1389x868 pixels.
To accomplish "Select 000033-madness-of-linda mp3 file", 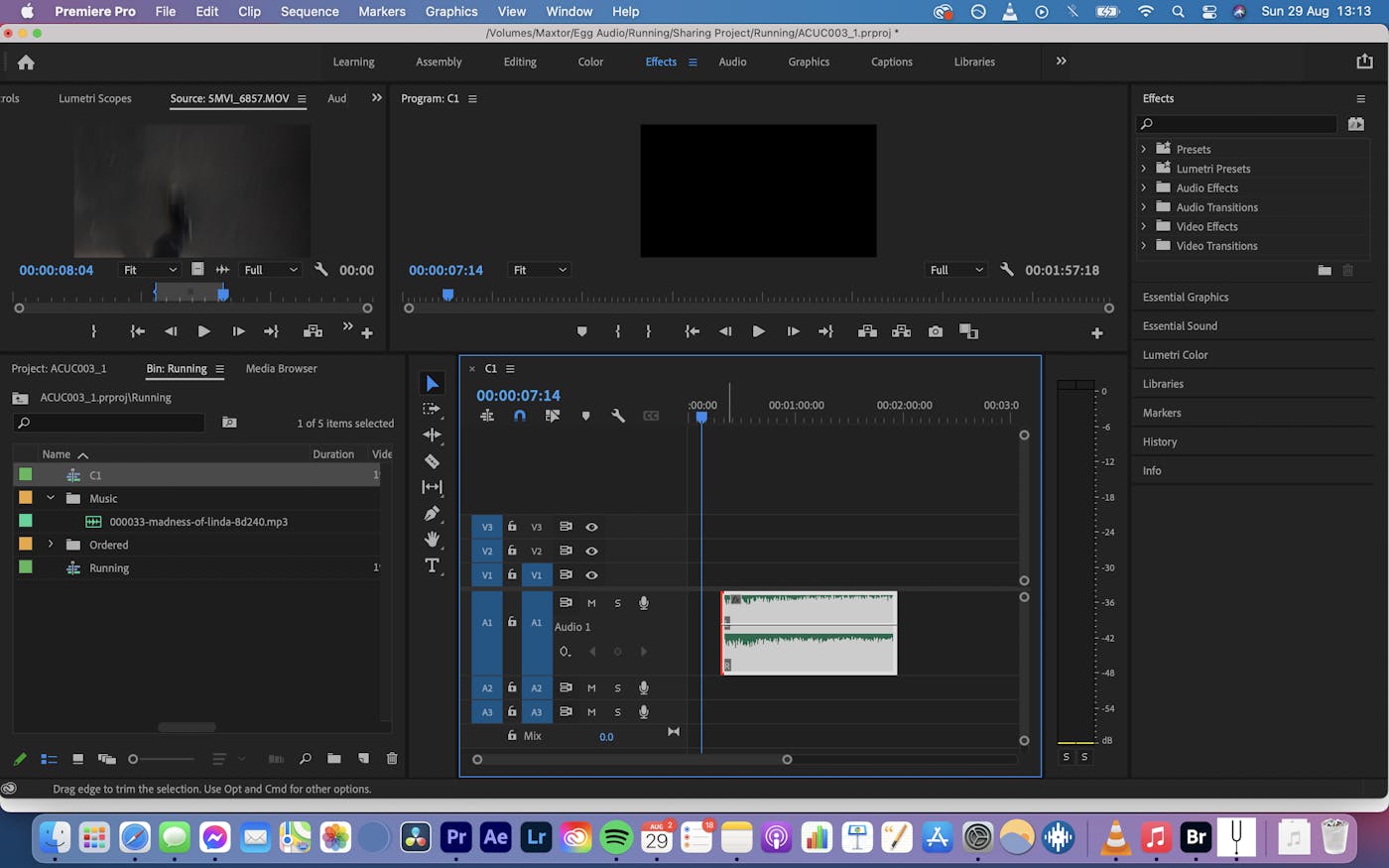I will pos(198,522).
